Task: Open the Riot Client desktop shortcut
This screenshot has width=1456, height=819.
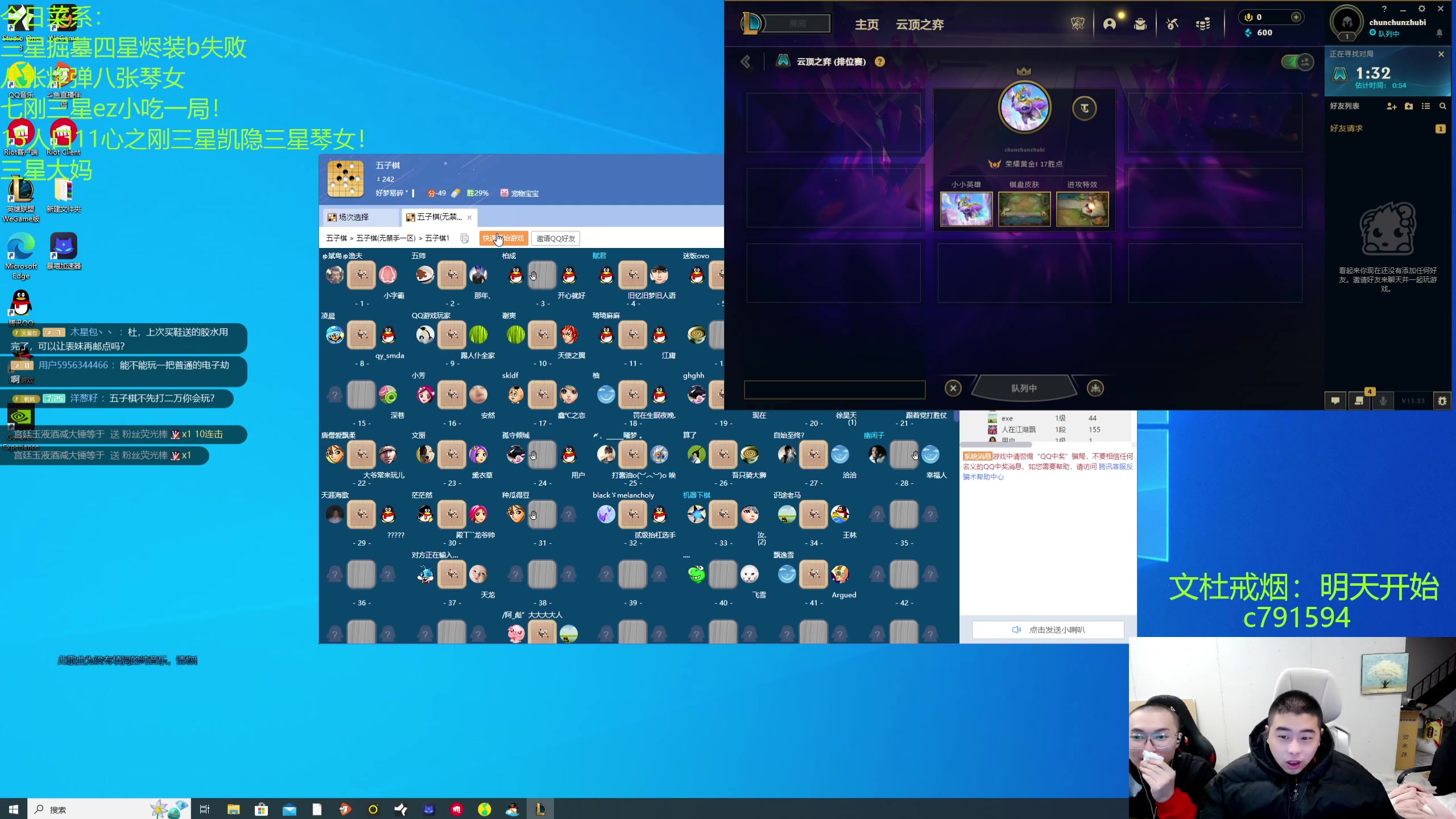Action: click(64, 137)
